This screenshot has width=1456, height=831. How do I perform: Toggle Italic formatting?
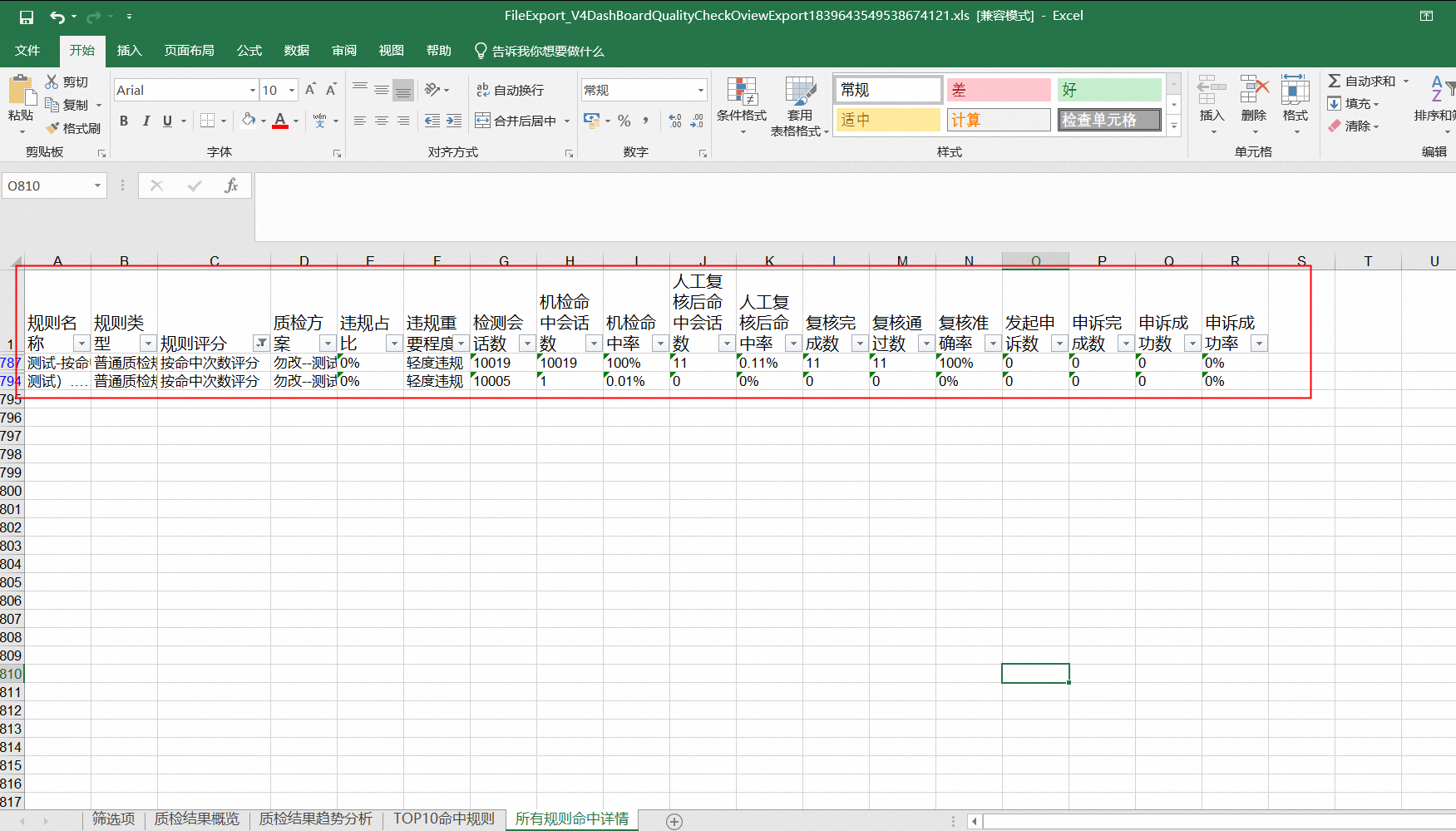146,121
